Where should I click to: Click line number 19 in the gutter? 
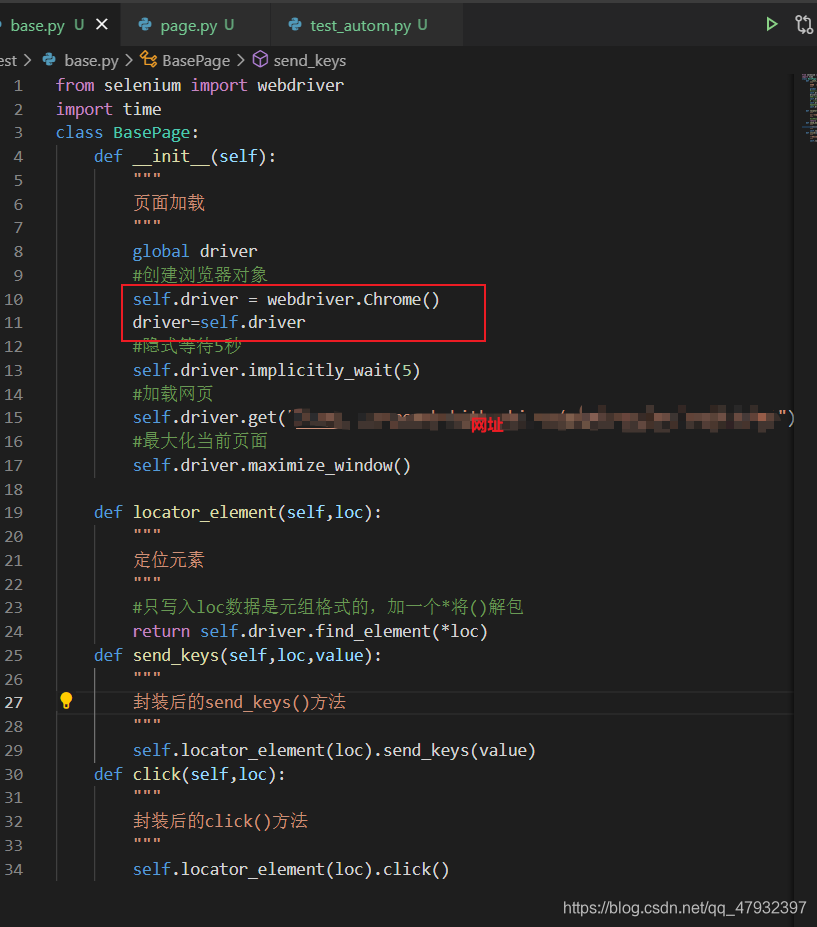[x=14, y=513]
